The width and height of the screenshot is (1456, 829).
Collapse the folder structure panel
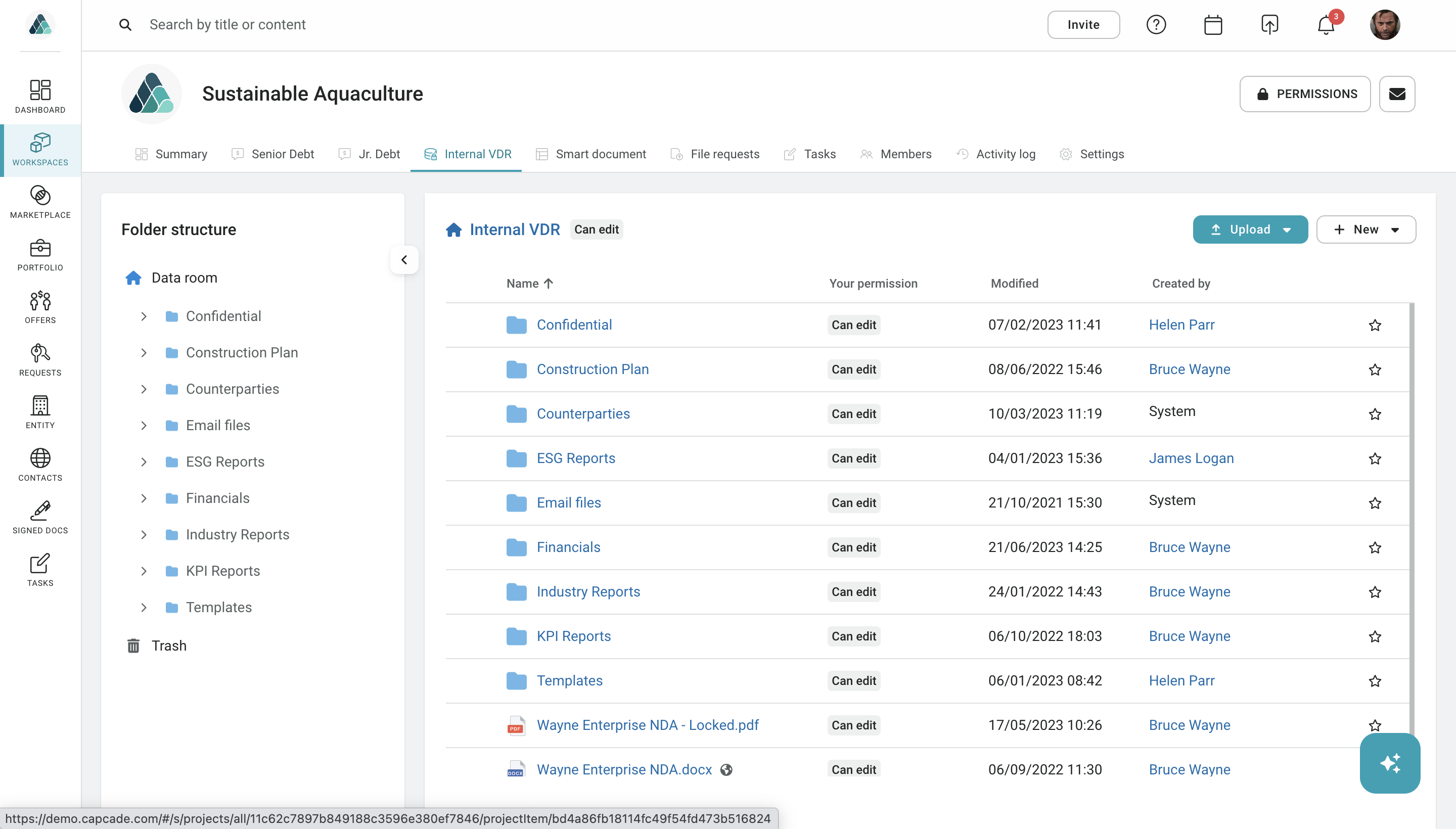404,260
